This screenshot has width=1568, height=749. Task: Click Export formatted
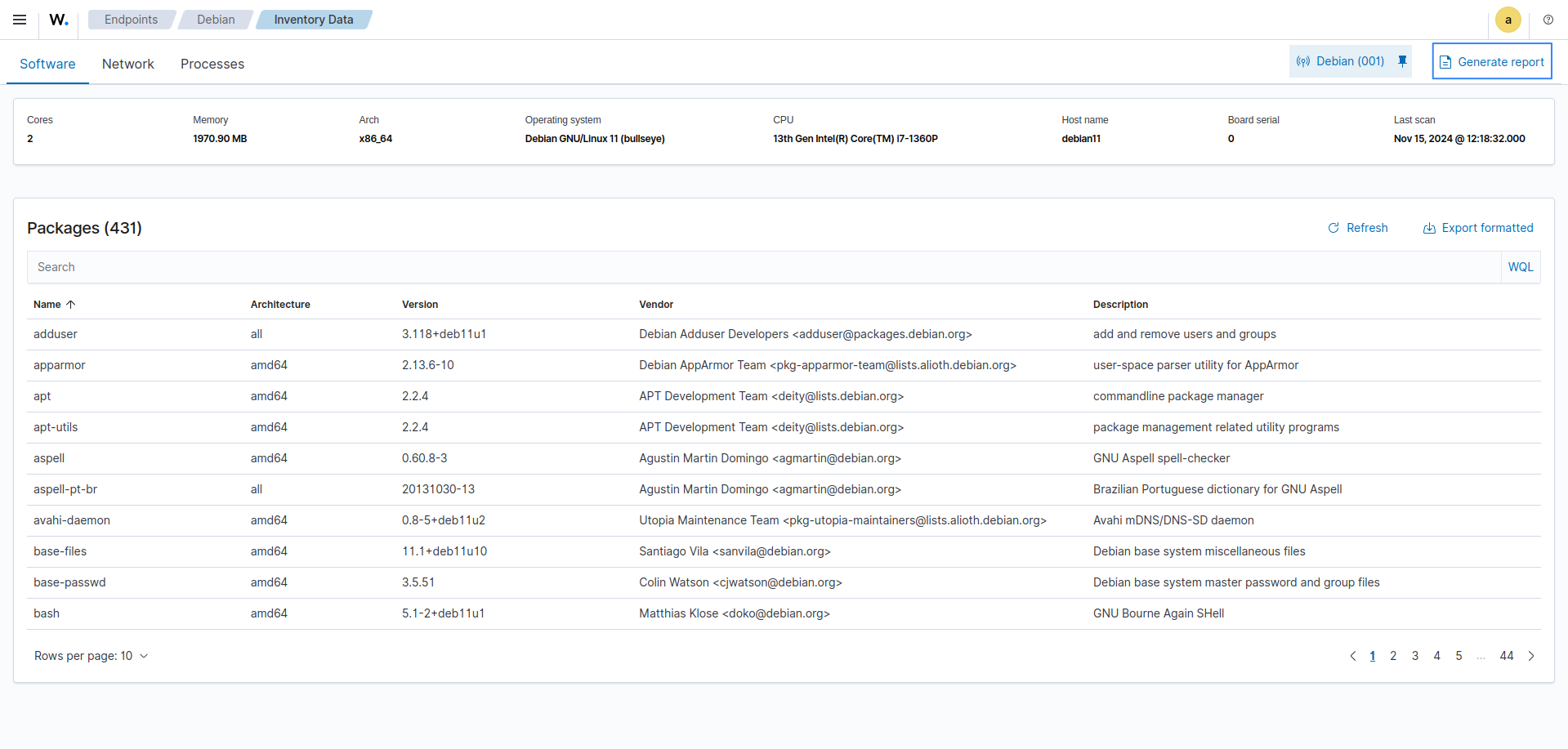[1478, 228]
